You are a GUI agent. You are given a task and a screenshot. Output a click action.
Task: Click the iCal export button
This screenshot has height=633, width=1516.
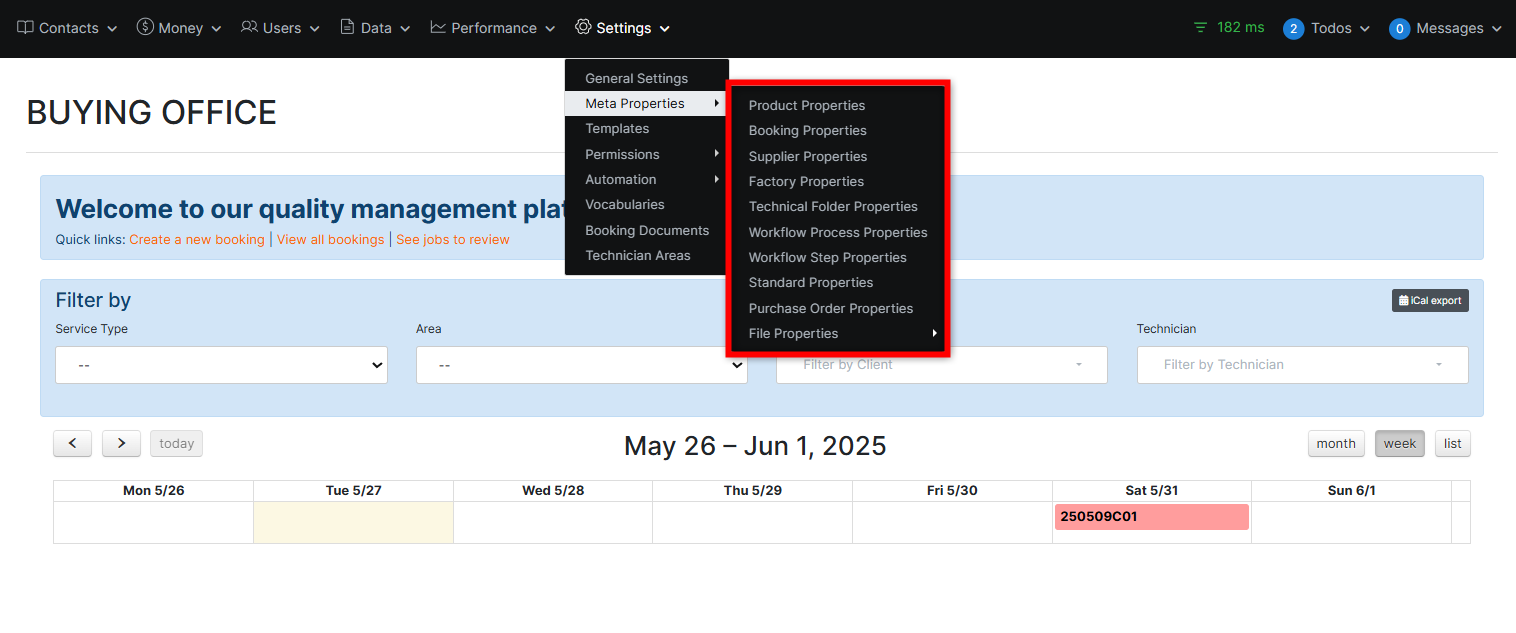tap(1429, 300)
